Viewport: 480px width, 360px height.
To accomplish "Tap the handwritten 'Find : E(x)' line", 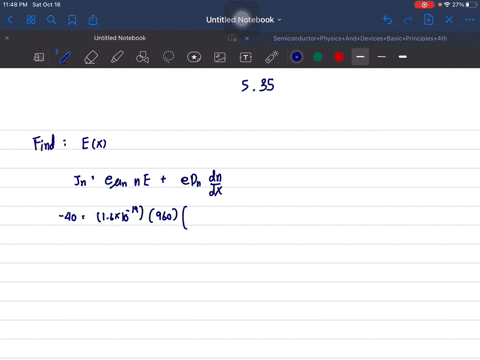I will tap(70, 143).
